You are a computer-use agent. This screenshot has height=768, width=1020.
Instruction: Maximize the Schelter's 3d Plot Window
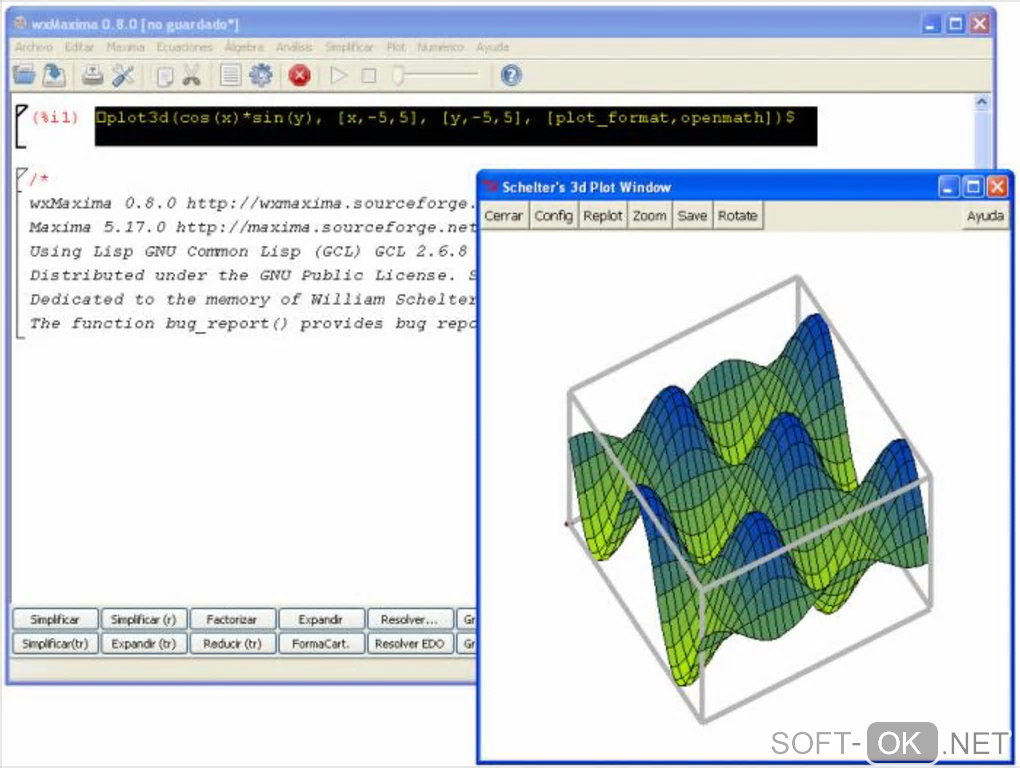click(973, 187)
